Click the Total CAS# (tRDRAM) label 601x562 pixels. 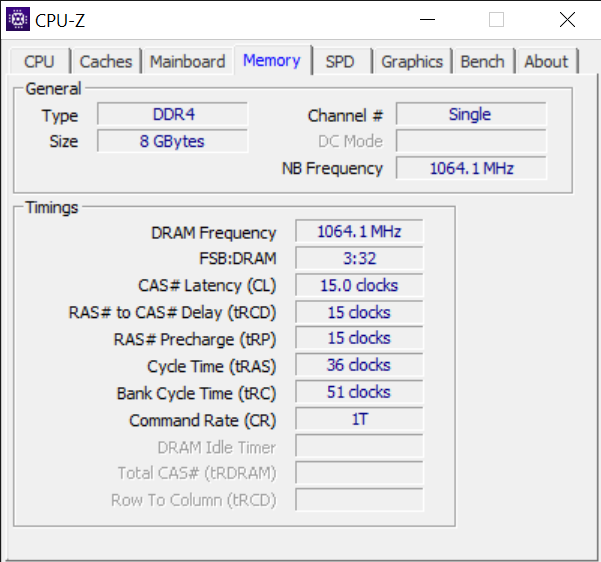click(197, 473)
